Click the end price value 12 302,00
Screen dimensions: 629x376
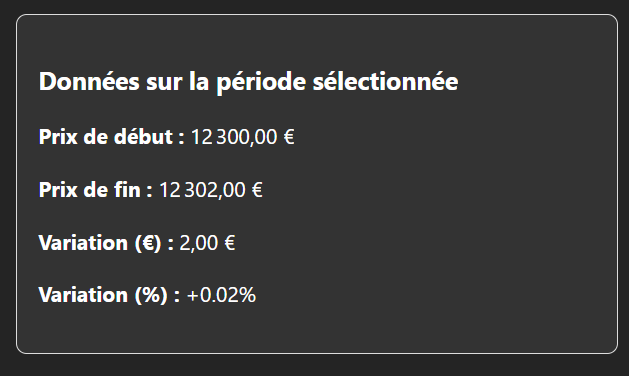[202, 190]
